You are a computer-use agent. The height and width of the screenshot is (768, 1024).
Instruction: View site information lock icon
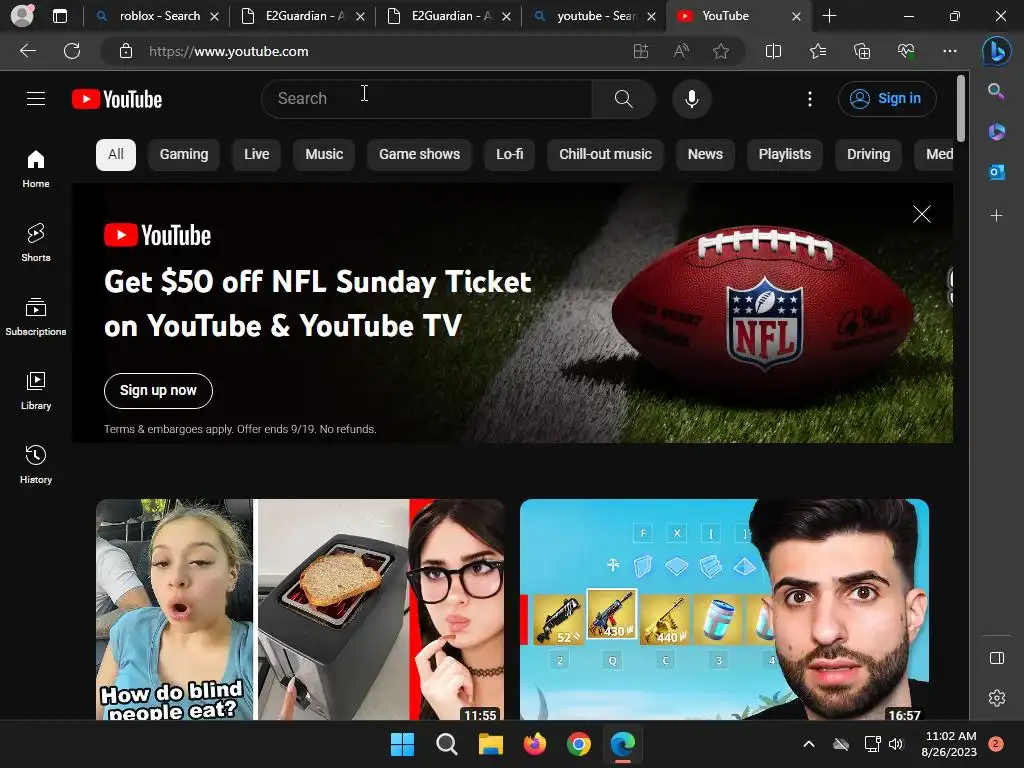[x=126, y=51]
